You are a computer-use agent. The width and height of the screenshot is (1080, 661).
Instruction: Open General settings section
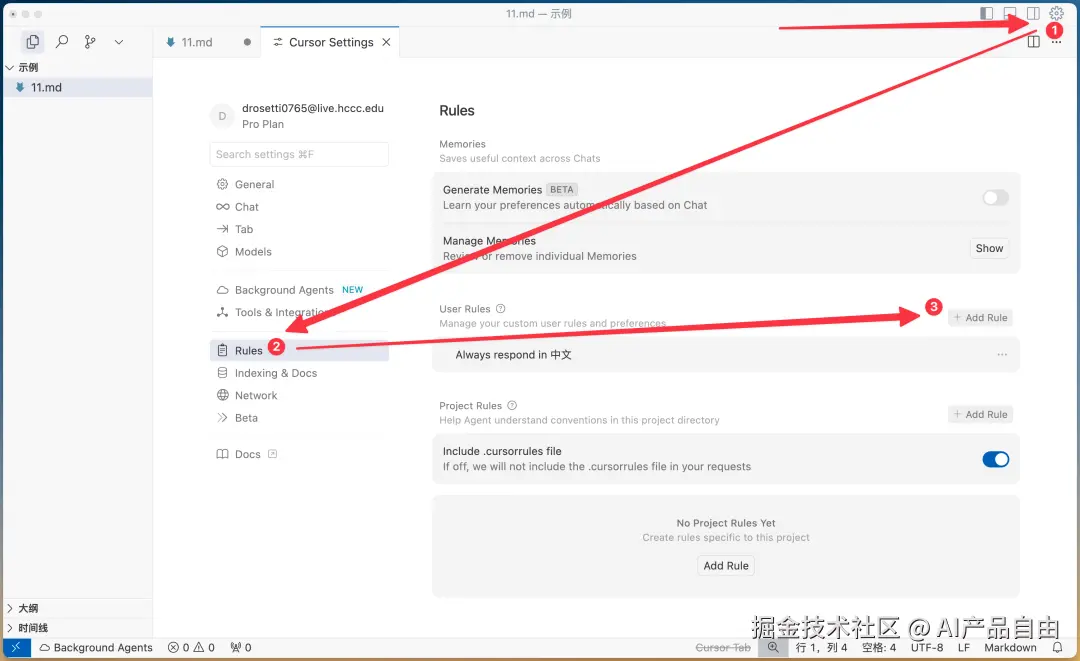(299, 185)
